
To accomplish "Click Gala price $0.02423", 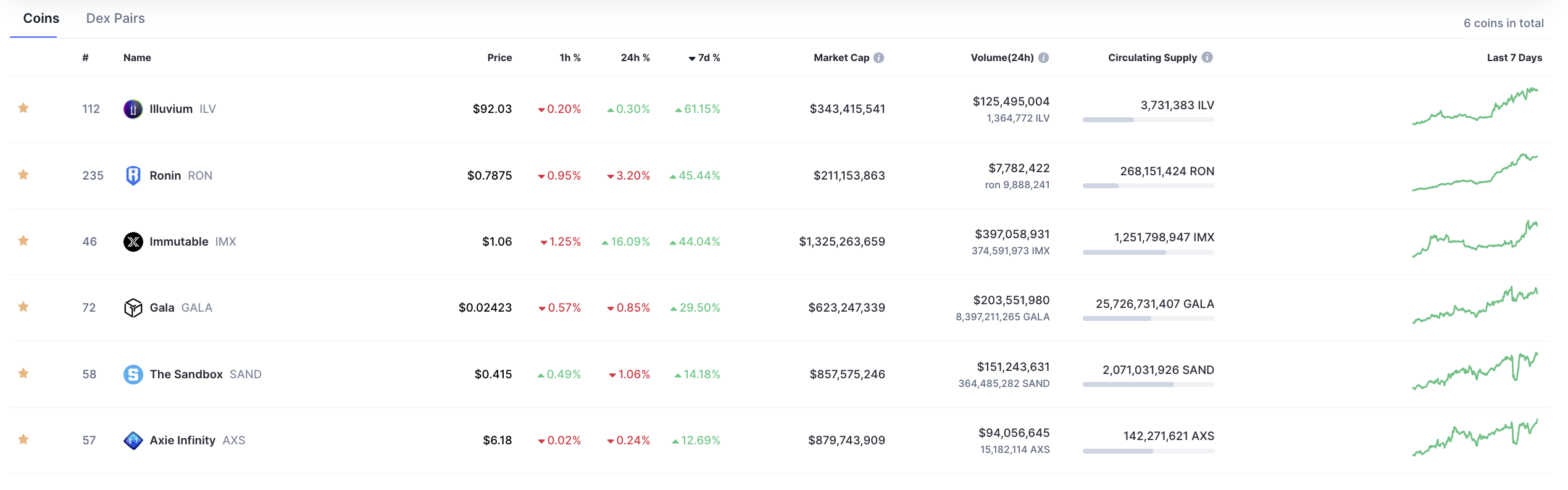I will pyautogui.click(x=485, y=307).
